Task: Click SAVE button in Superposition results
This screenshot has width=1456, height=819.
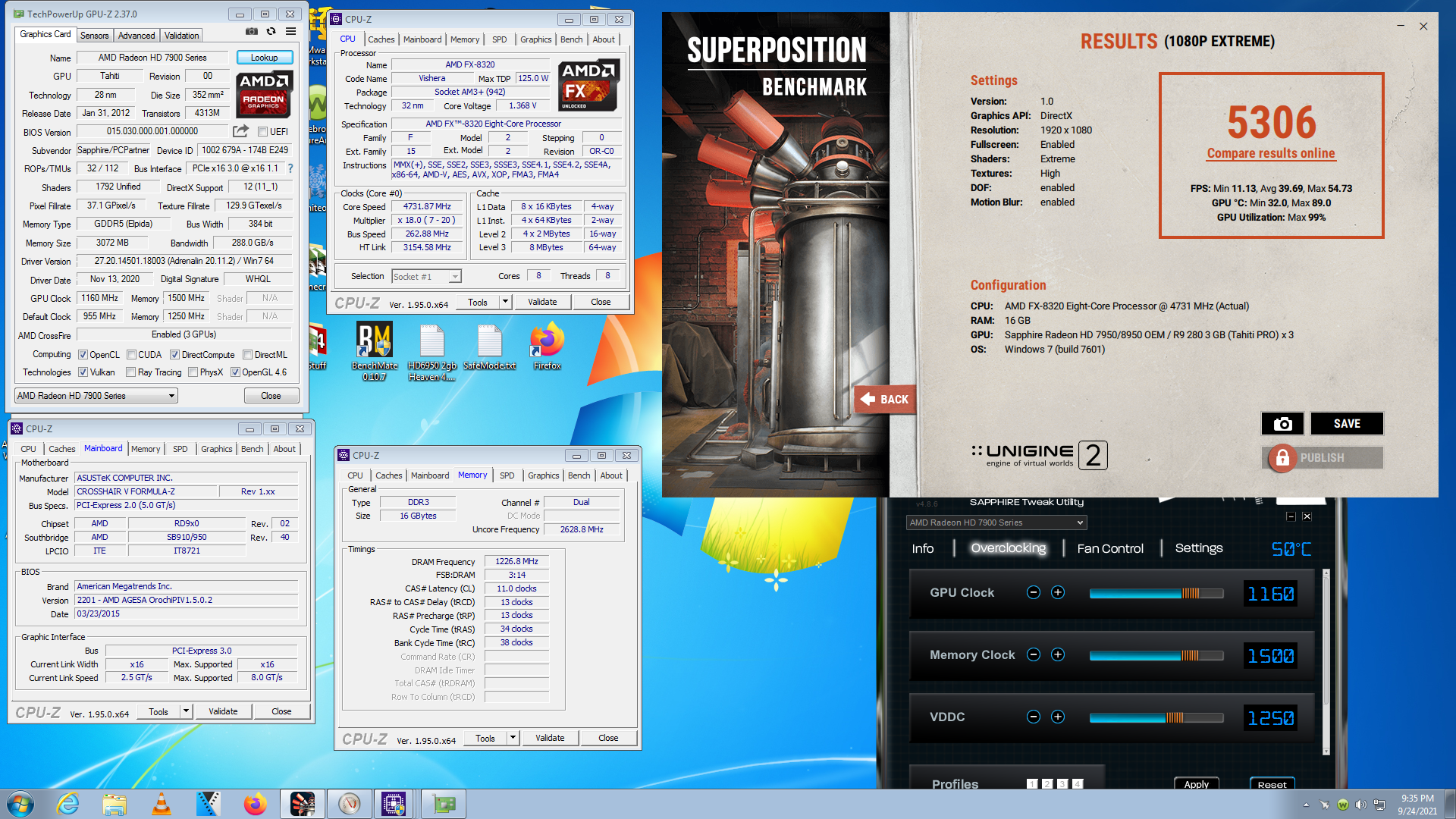Action: (x=1347, y=424)
